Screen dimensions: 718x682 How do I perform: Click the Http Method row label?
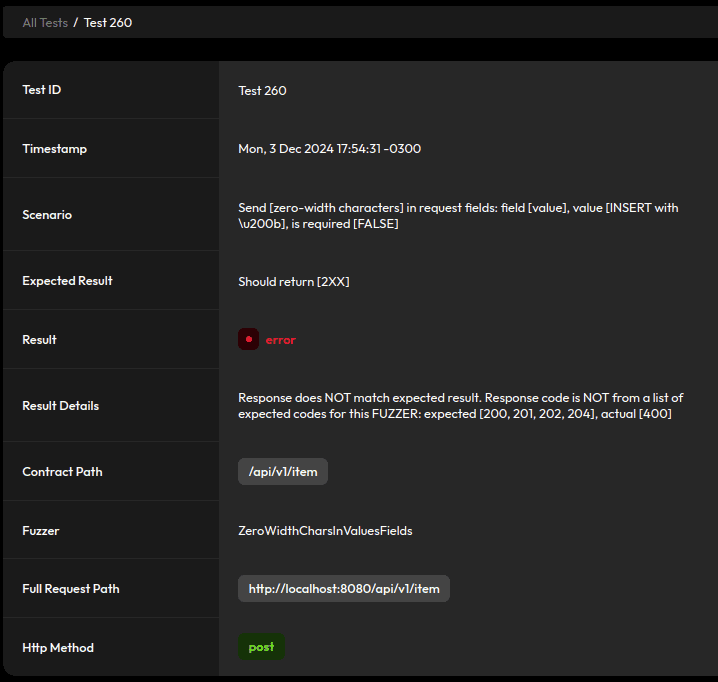click(x=58, y=648)
